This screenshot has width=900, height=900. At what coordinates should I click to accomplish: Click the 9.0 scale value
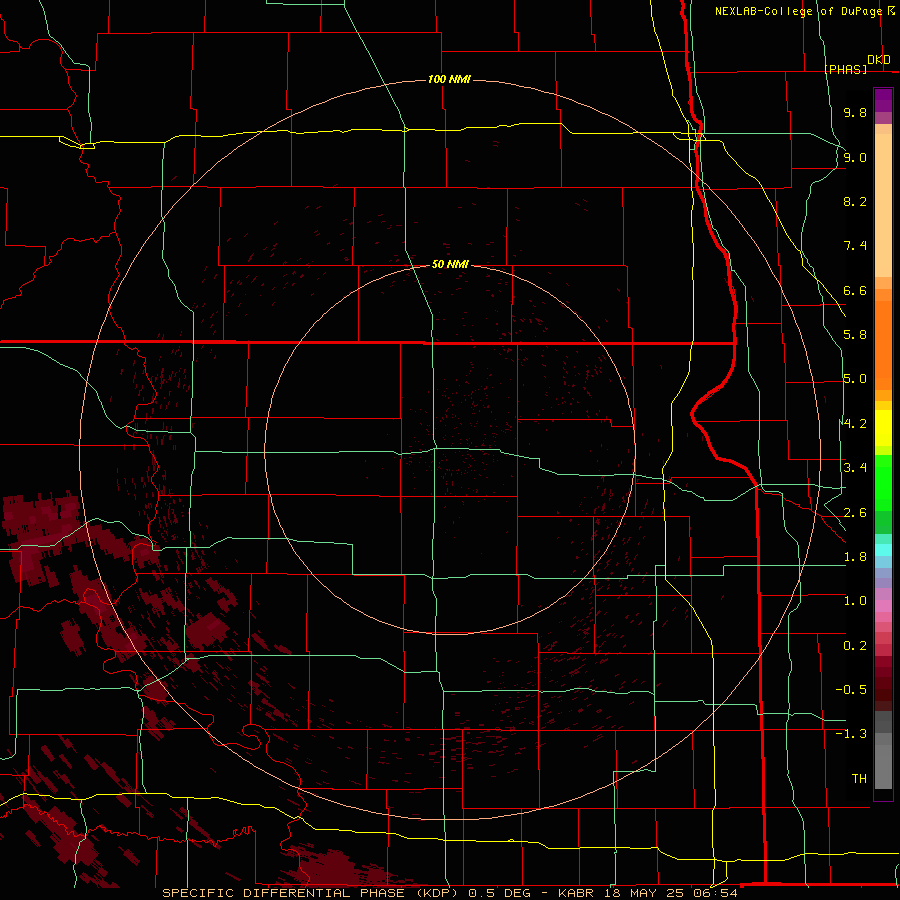(855, 157)
